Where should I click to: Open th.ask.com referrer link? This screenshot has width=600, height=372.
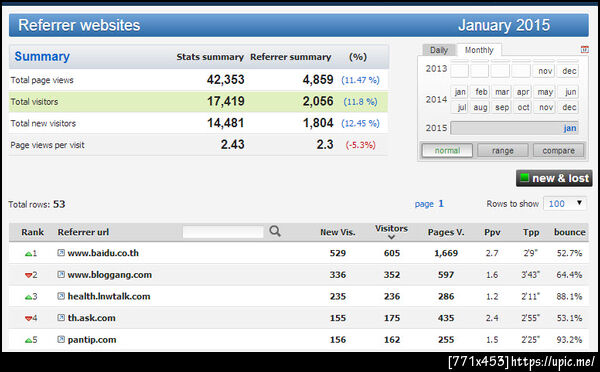point(91,318)
